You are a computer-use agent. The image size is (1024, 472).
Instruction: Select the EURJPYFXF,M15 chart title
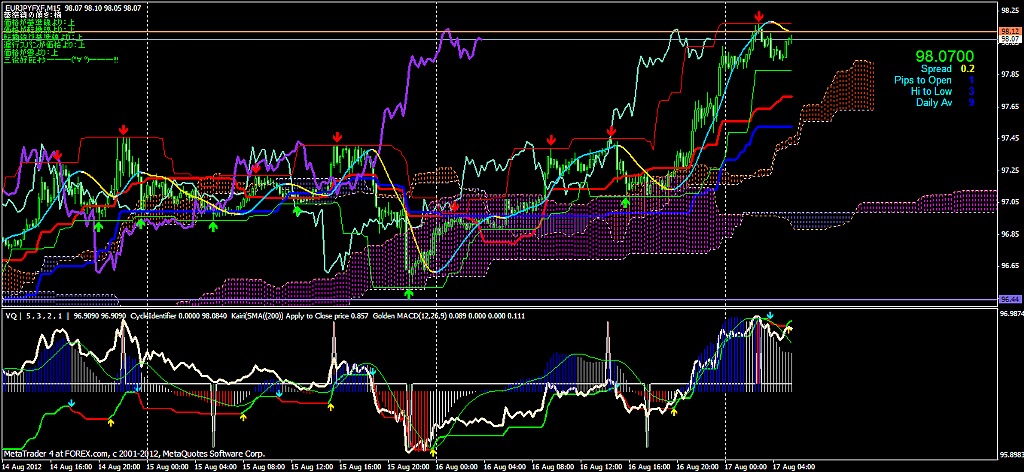(32, 7)
